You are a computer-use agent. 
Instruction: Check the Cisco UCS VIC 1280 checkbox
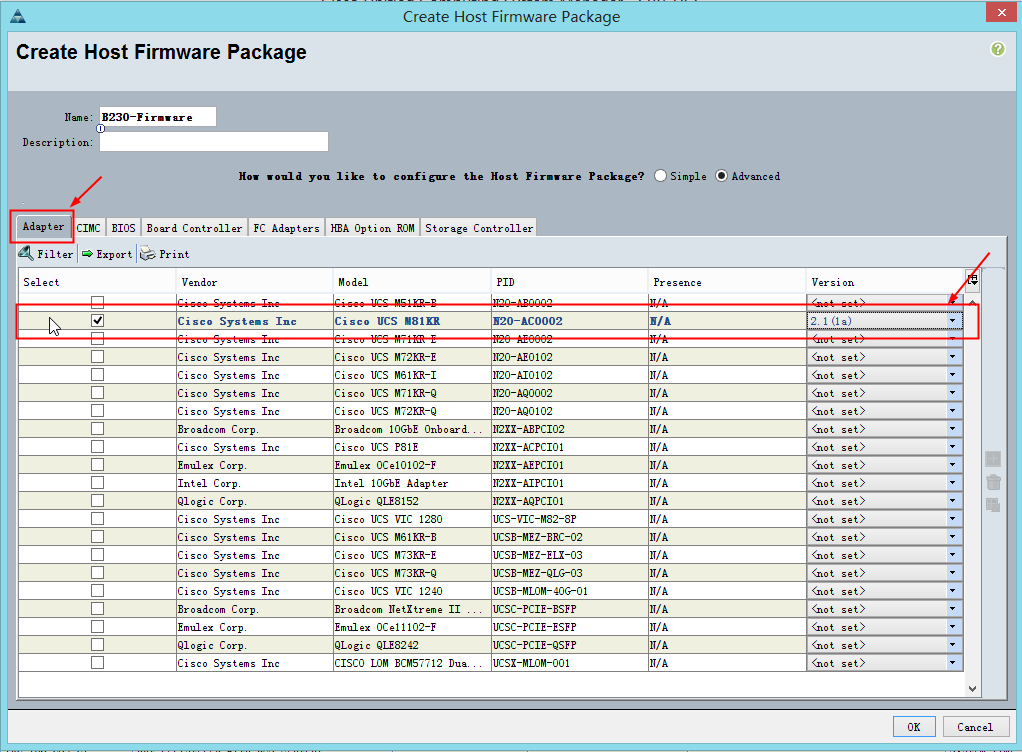97,519
